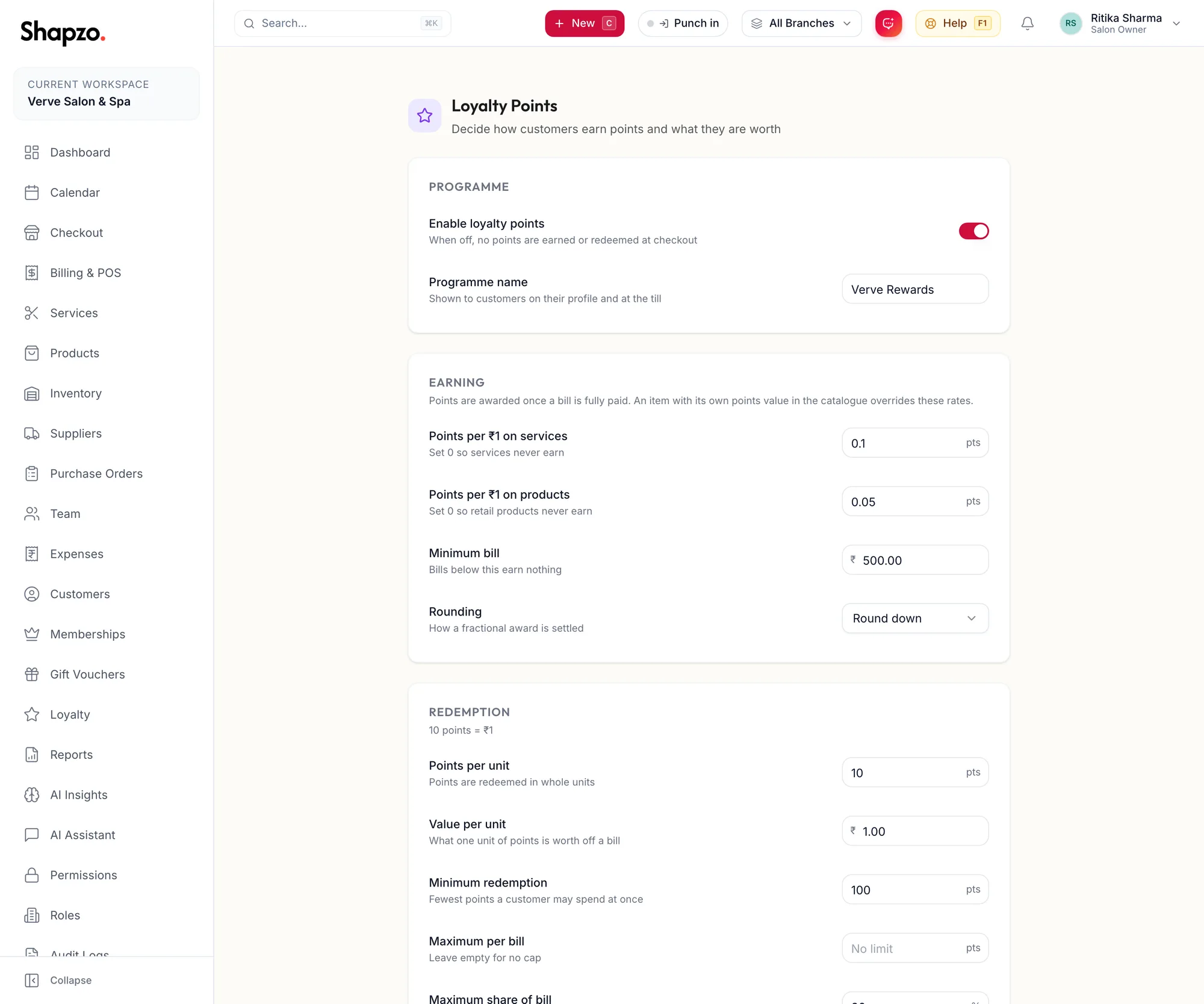Edit Minimum redemption points field
Screen dimensions: 1204x1004
pos(915,890)
